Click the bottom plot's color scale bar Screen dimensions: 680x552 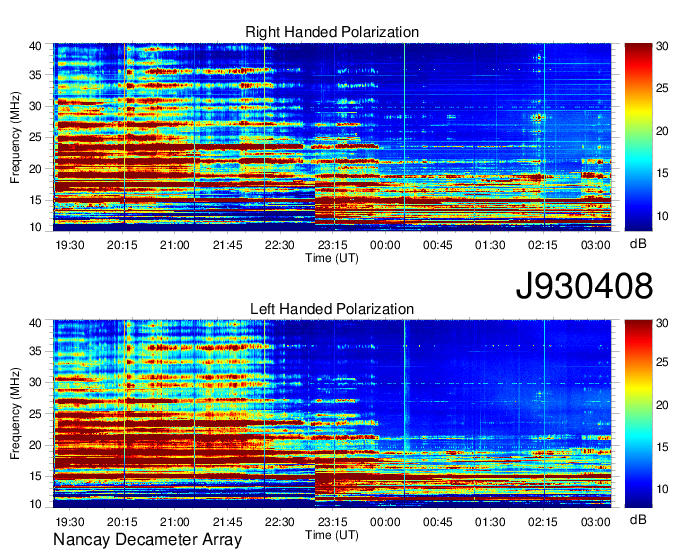(x=638, y=414)
